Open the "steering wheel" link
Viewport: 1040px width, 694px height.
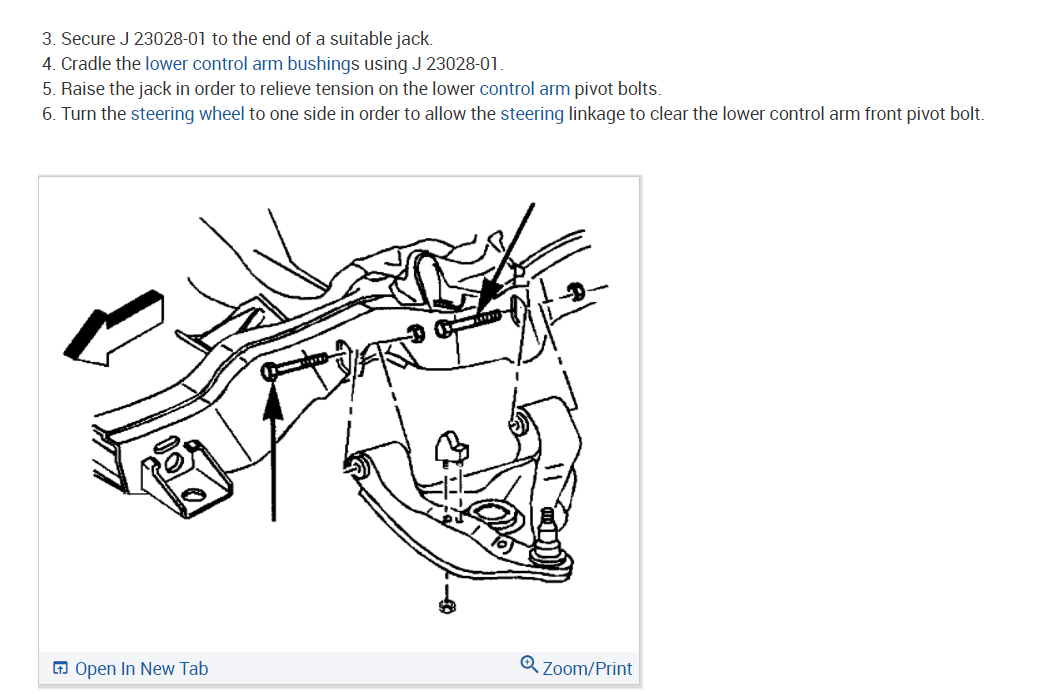pyautogui.click(x=188, y=114)
